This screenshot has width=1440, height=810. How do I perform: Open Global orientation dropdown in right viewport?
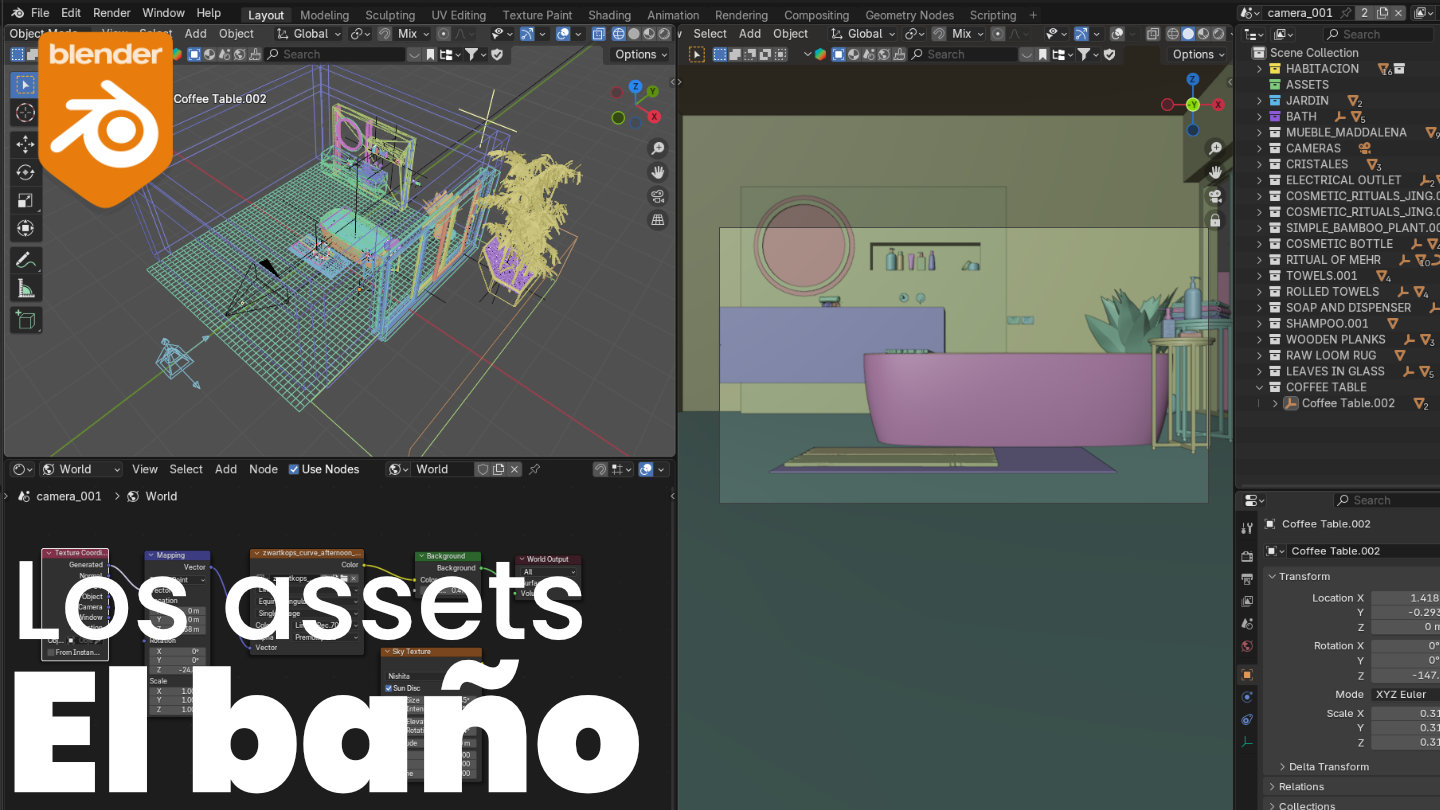pyautogui.click(x=865, y=33)
